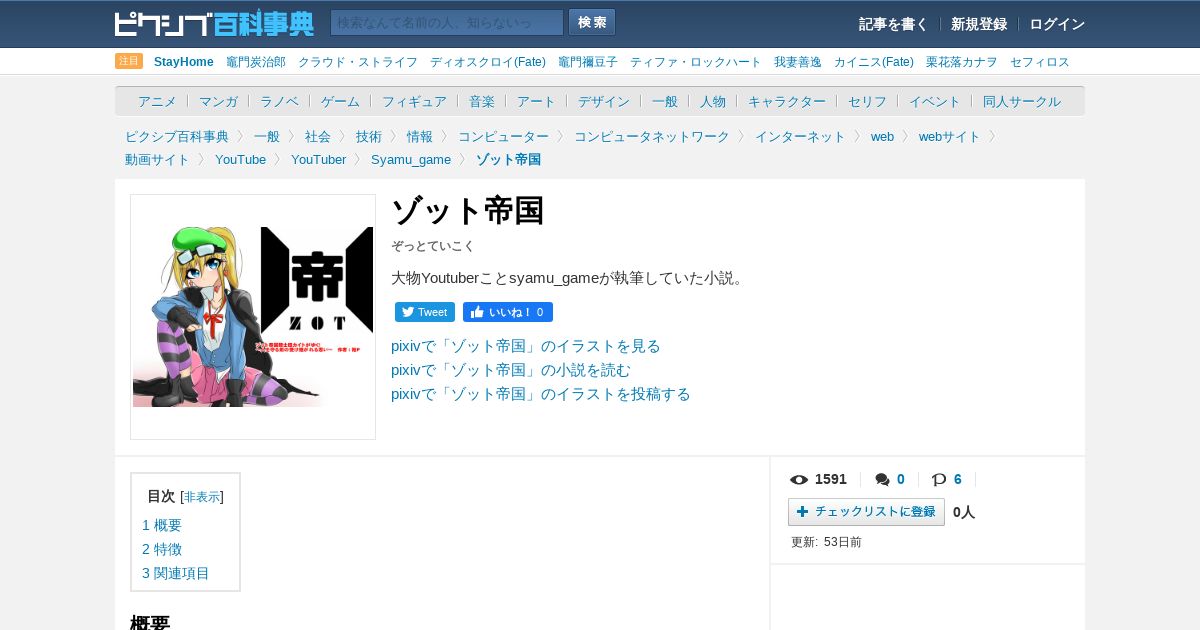Select the イベント category tab

[935, 101]
